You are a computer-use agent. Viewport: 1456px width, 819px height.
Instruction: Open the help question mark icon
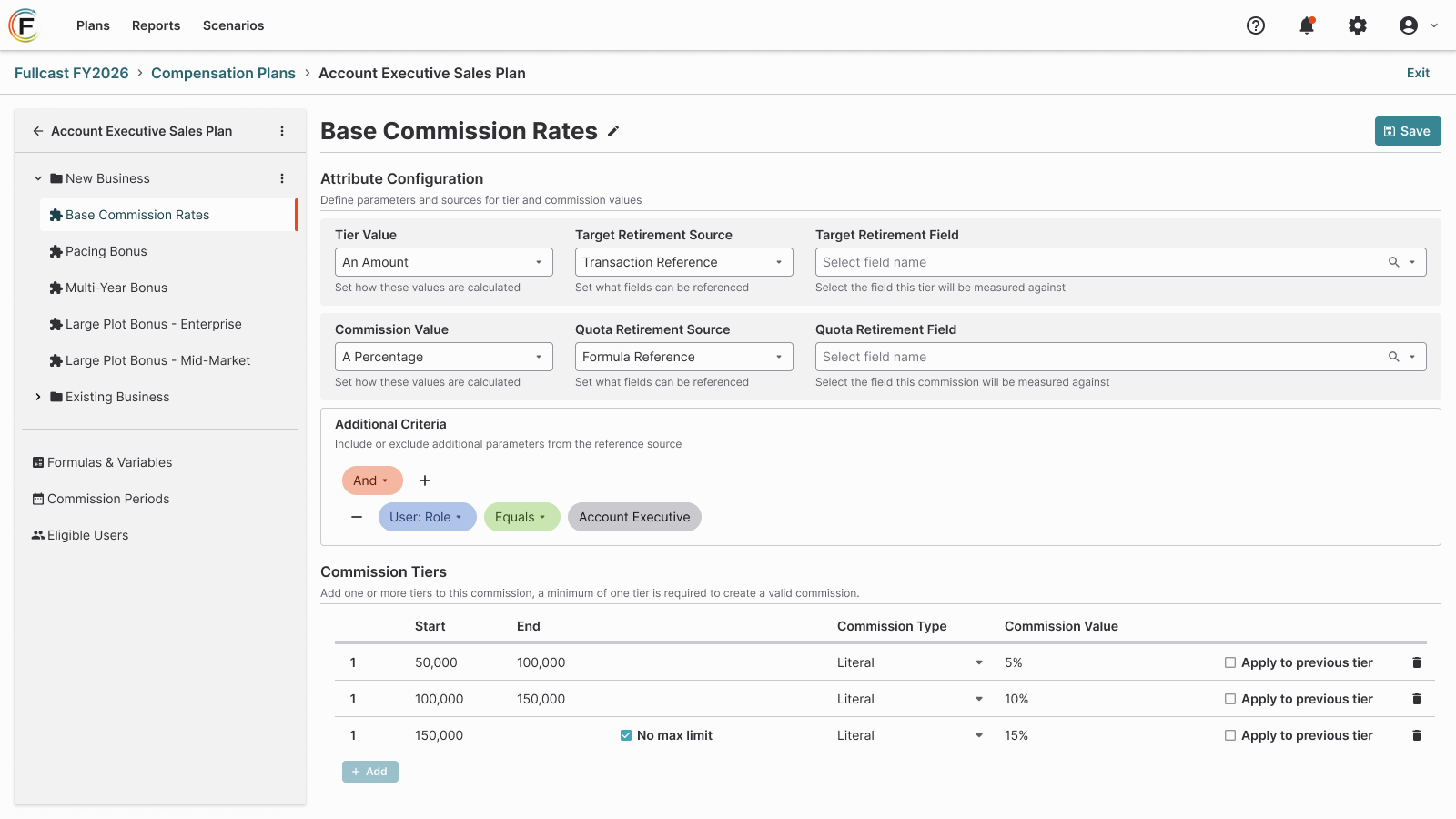pyautogui.click(x=1256, y=25)
